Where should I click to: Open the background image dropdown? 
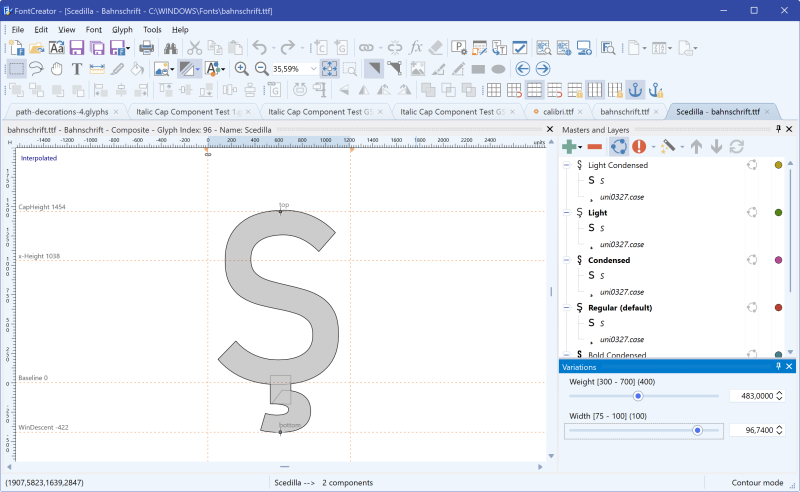point(172,68)
